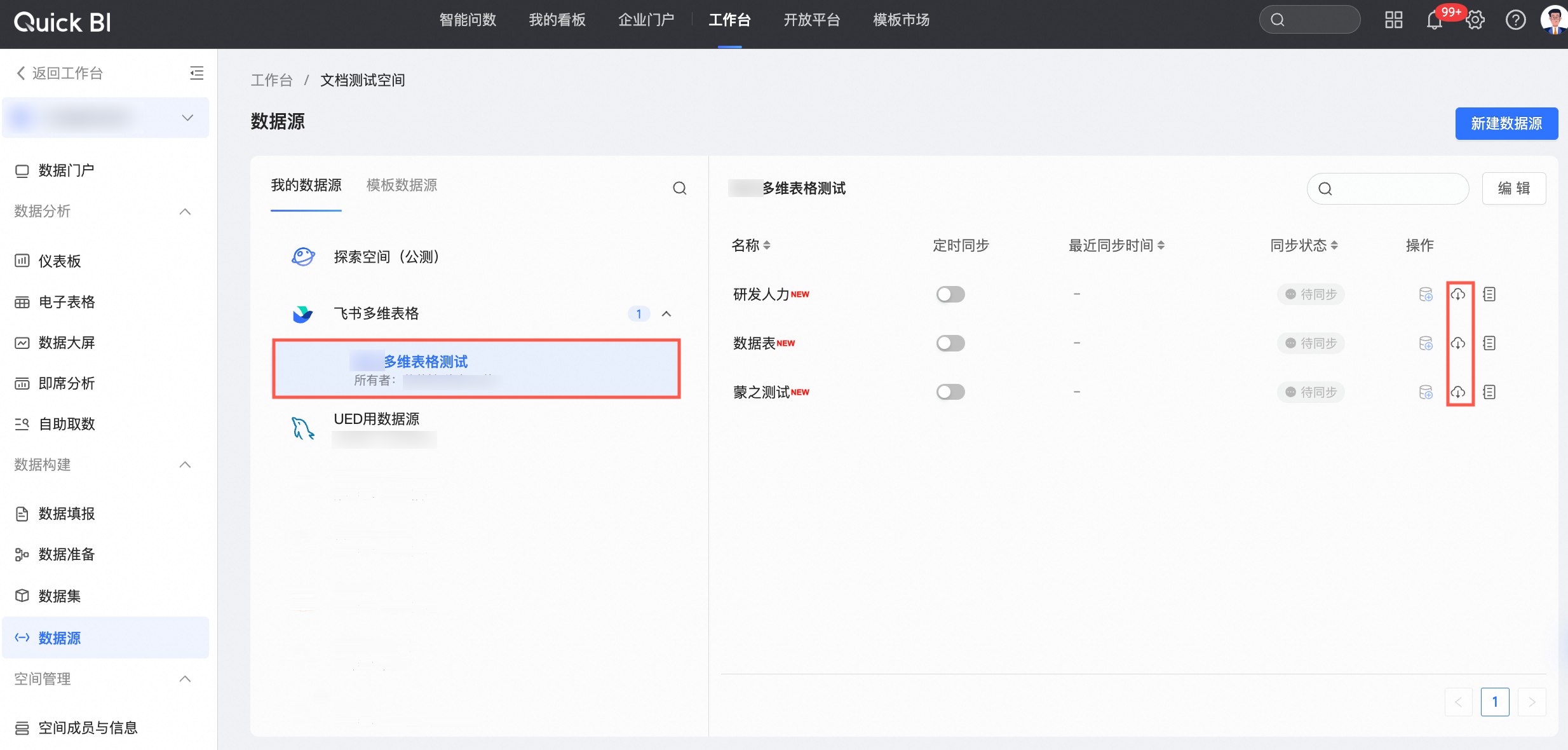Viewport: 1568px width, 750px height.
Task: Focus the top bar global search box
Action: (x=1309, y=20)
